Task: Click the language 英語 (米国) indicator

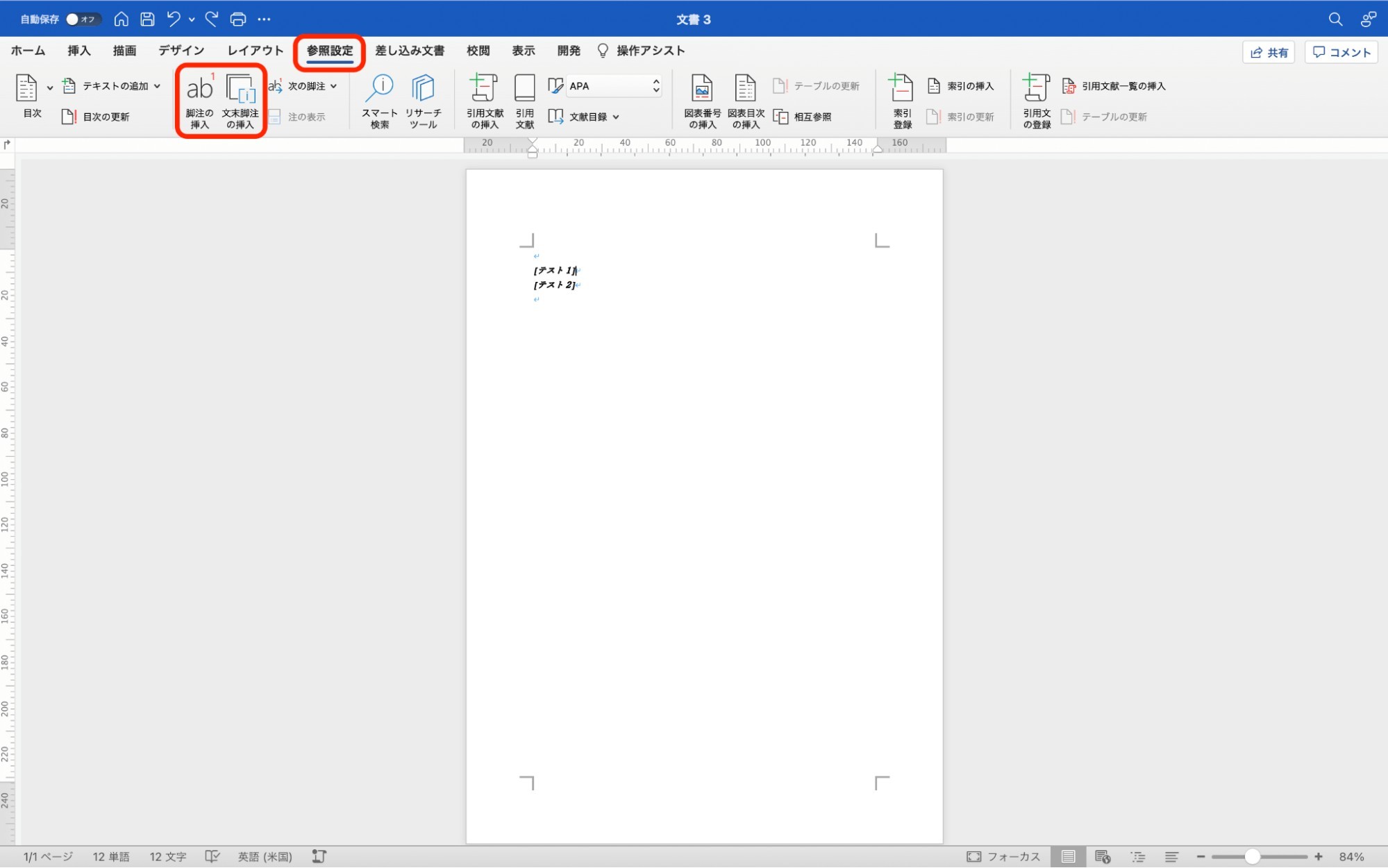Action: coord(265,857)
